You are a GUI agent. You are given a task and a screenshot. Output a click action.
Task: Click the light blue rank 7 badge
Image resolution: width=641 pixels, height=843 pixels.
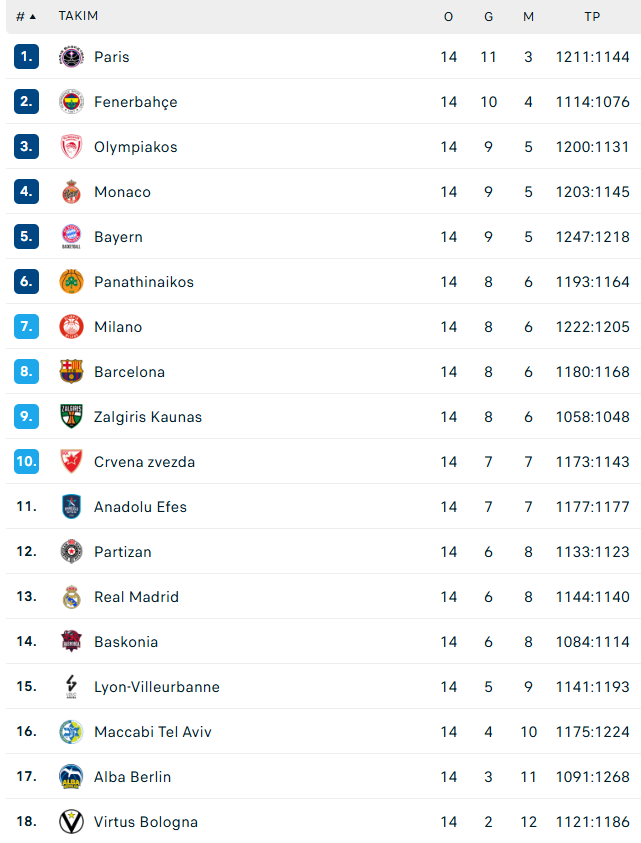[26, 327]
